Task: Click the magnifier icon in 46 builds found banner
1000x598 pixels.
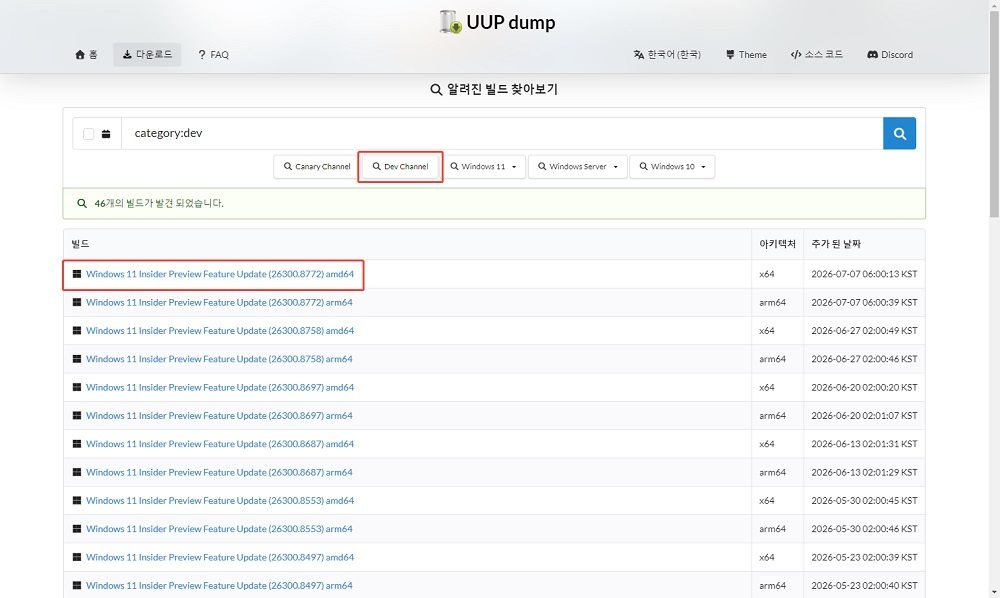Action: pos(82,203)
